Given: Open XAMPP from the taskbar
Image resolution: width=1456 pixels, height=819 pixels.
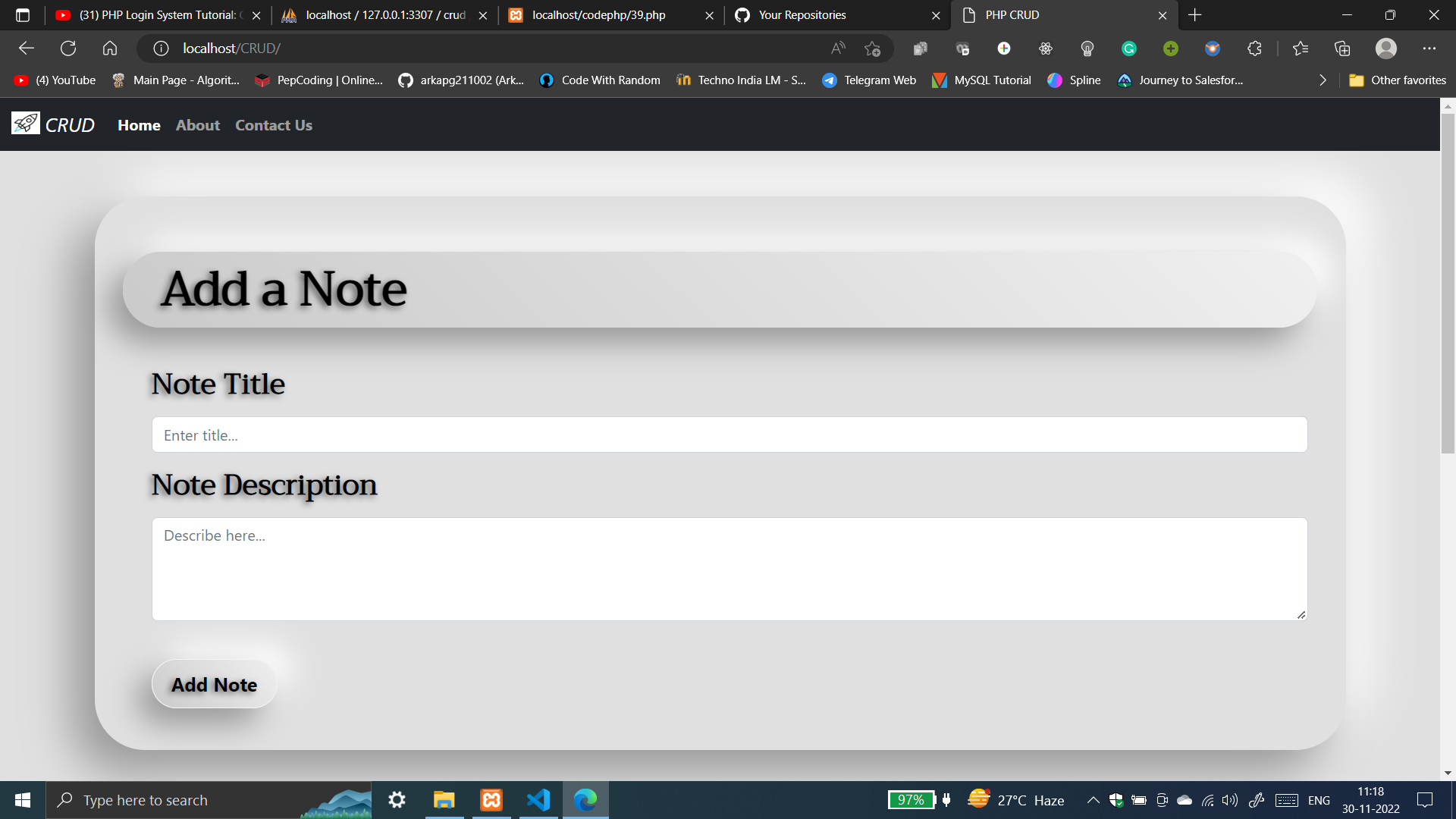Looking at the screenshot, I should click(491, 800).
